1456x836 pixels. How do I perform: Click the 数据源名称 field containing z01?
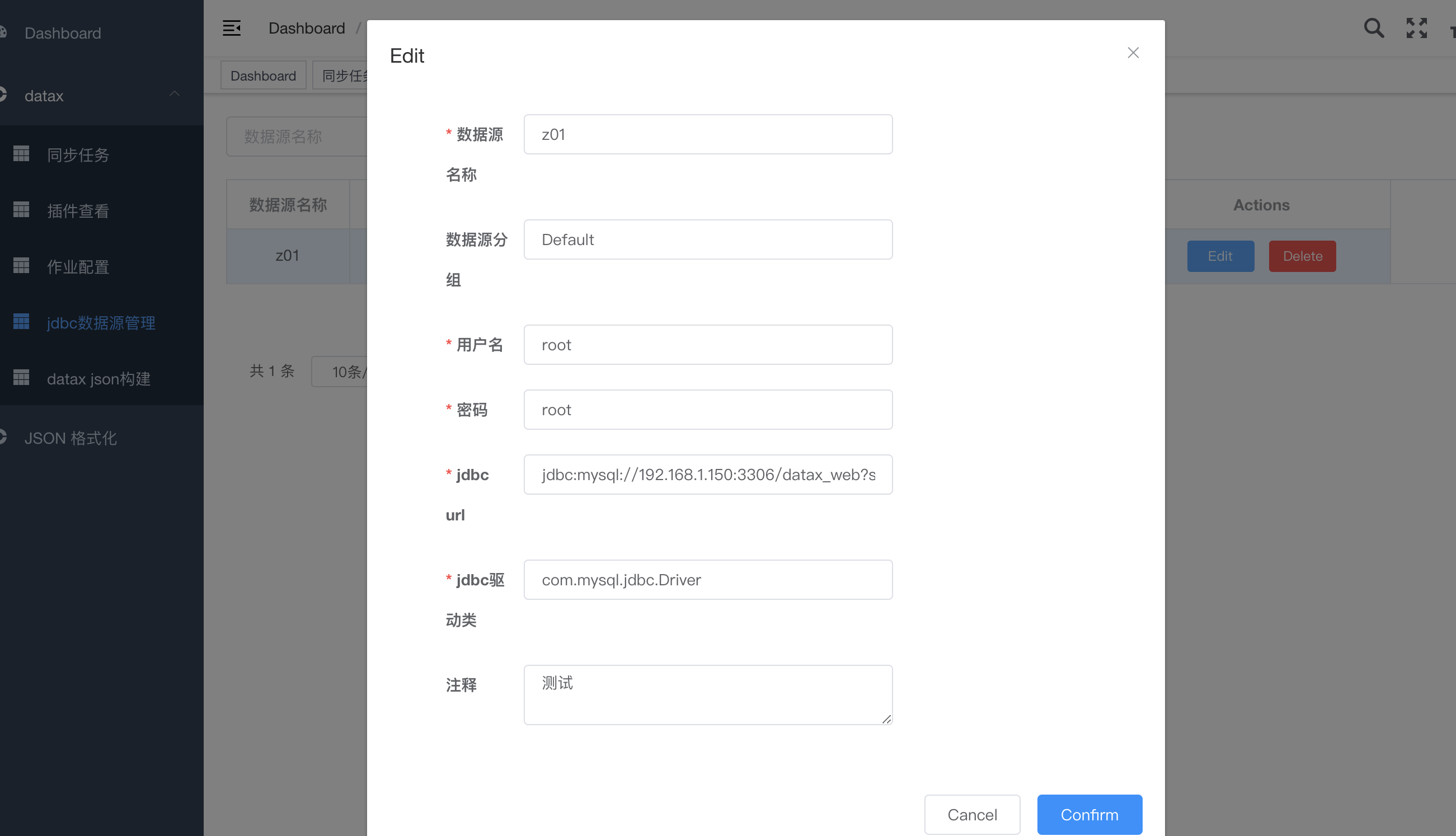click(707, 134)
